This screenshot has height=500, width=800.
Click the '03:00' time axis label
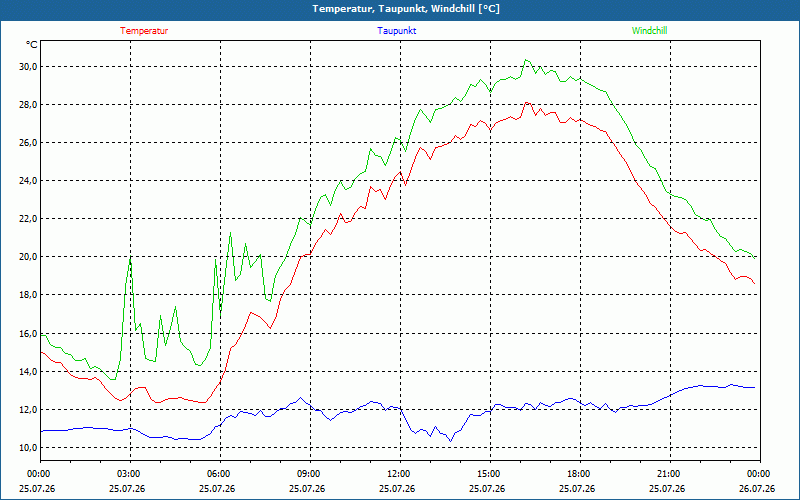[x=130, y=473]
